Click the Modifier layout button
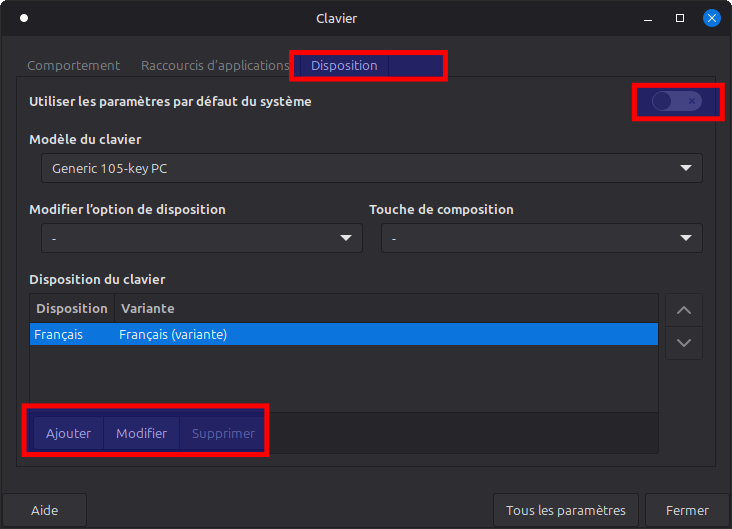The image size is (732, 529). point(141,433)
